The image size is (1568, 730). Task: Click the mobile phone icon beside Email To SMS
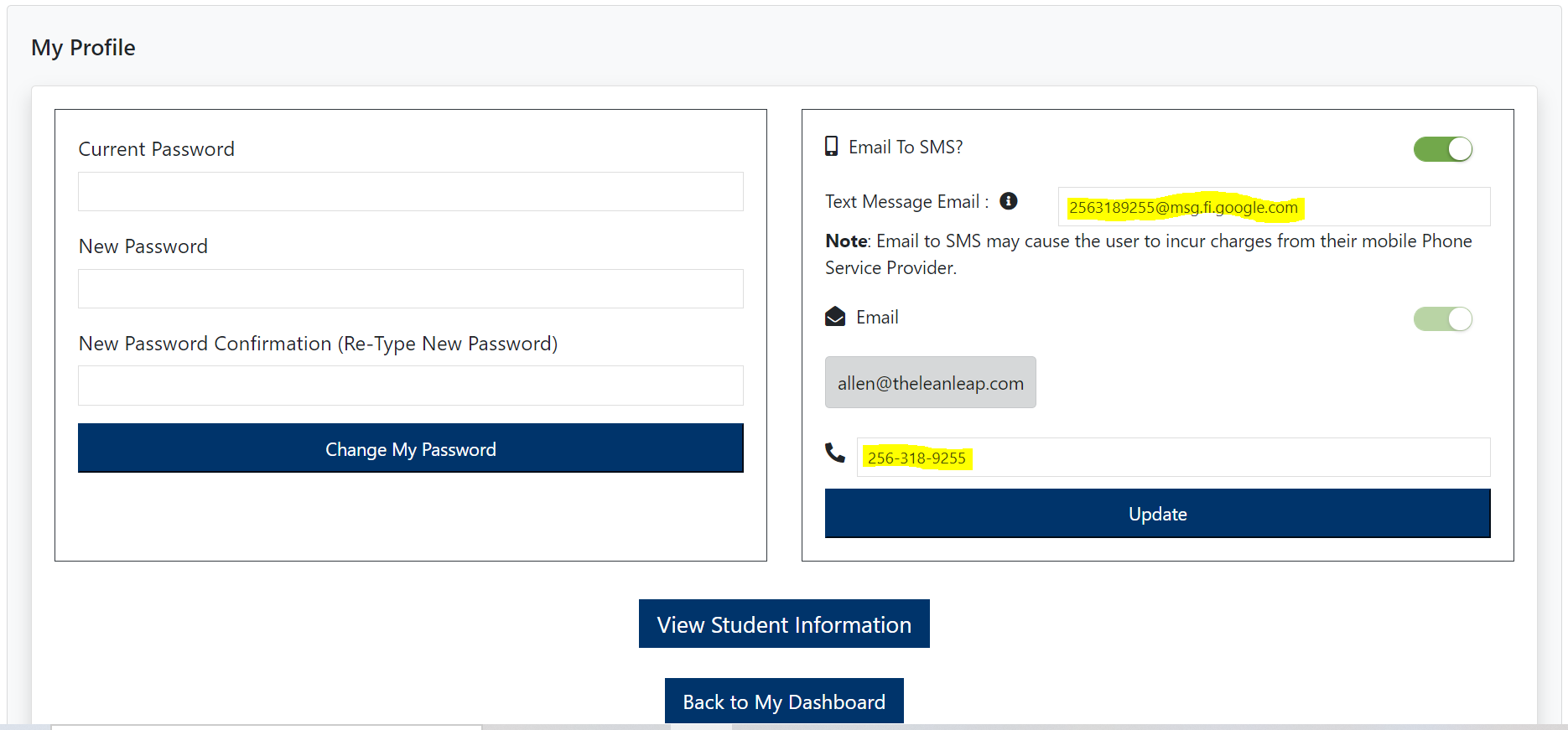pyautogui.click(x=831, y=147)
